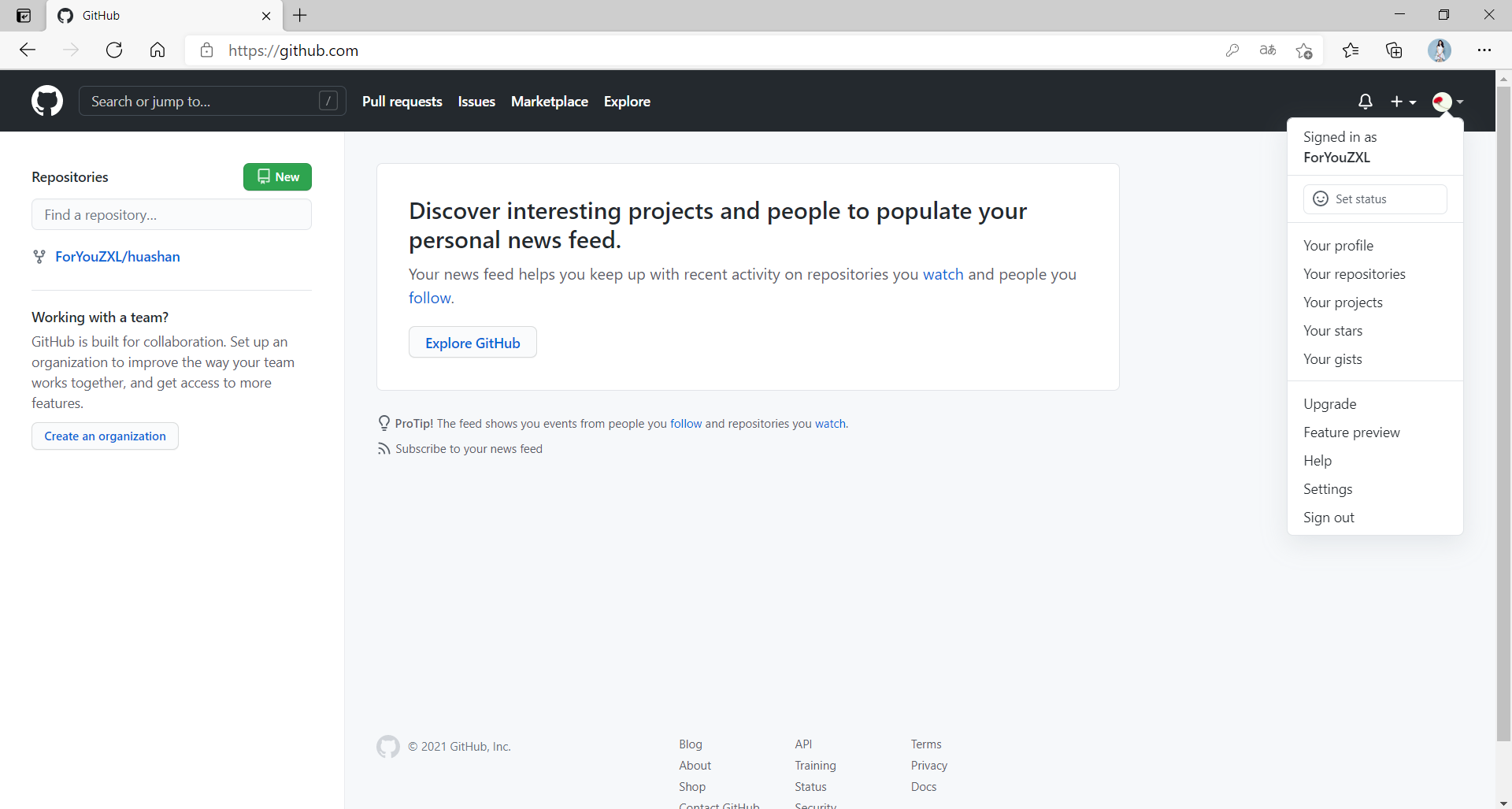View site information lock icon
This screenshot has width=1512, height=809.
206,50
